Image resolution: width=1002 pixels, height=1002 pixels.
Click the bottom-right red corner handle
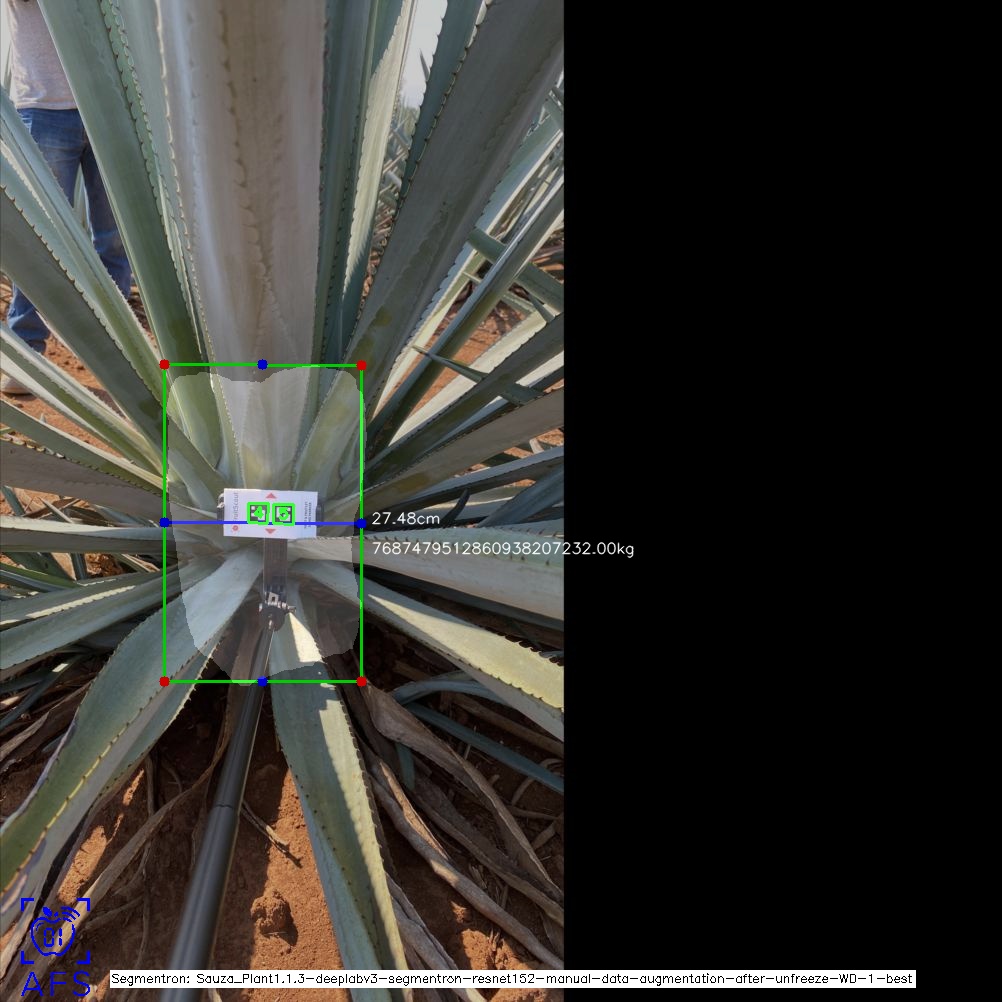pos(361,681)
